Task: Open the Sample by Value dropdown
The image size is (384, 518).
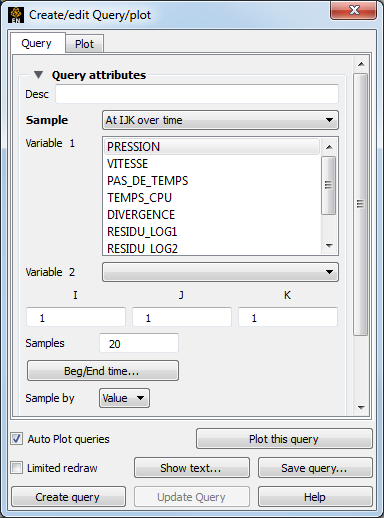Action: click(x=124, y=398)
